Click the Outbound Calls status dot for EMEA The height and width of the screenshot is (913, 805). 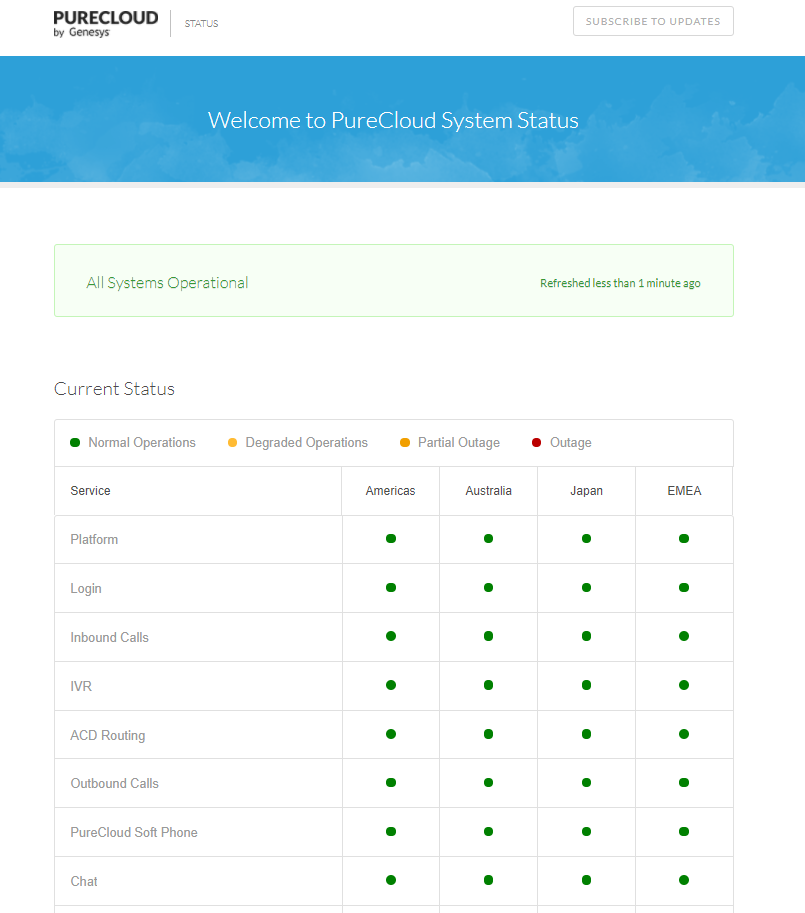[x=684, y=783]
